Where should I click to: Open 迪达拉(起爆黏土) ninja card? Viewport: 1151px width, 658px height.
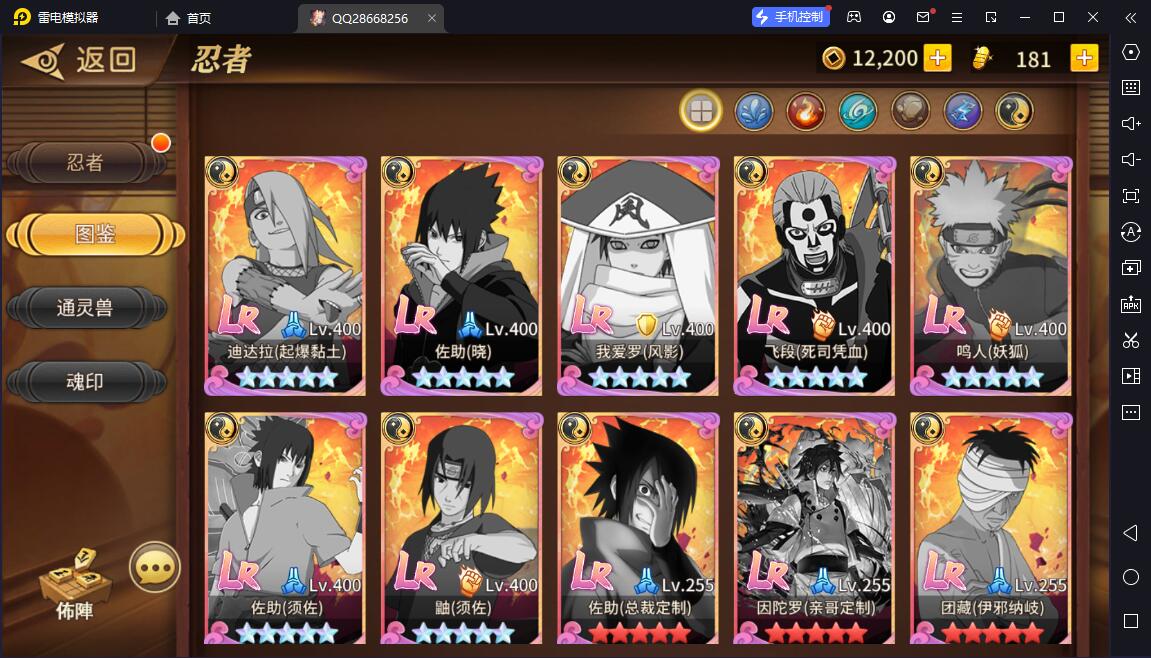tap(286, 275)
